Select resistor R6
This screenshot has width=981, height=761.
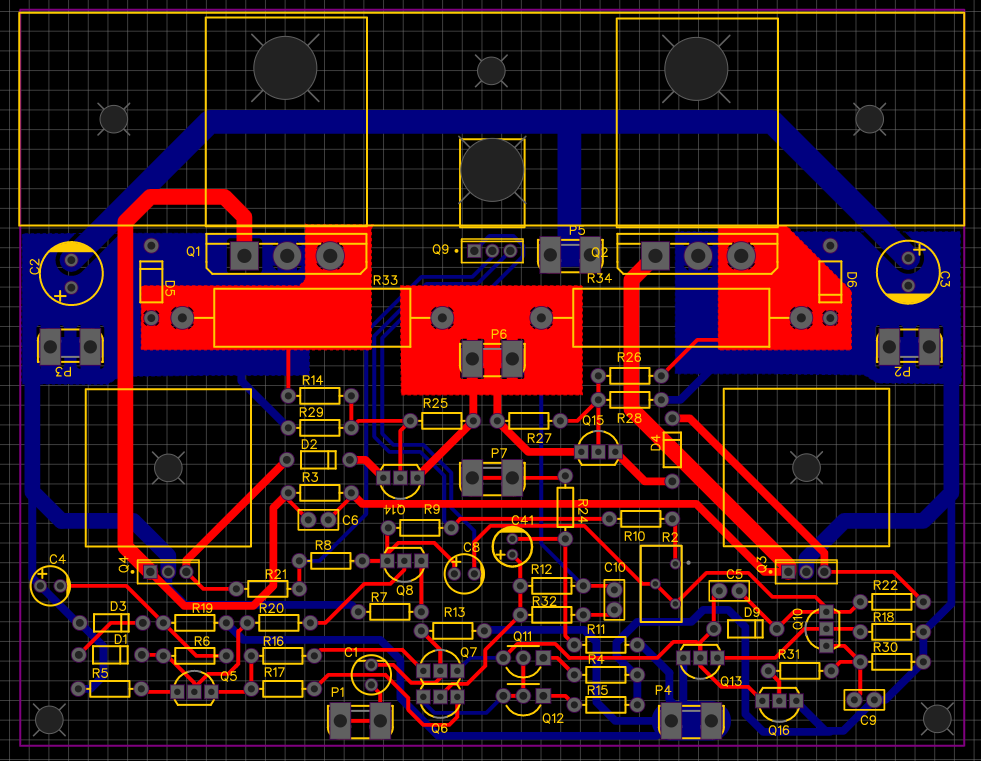click(x=195, y=656)
